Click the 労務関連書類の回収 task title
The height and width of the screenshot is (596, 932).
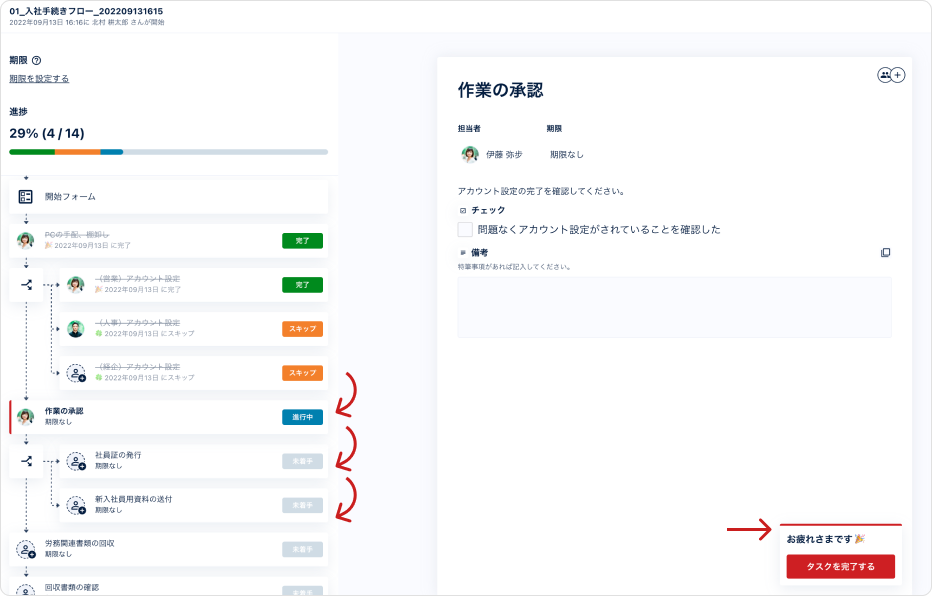point(80,543)
